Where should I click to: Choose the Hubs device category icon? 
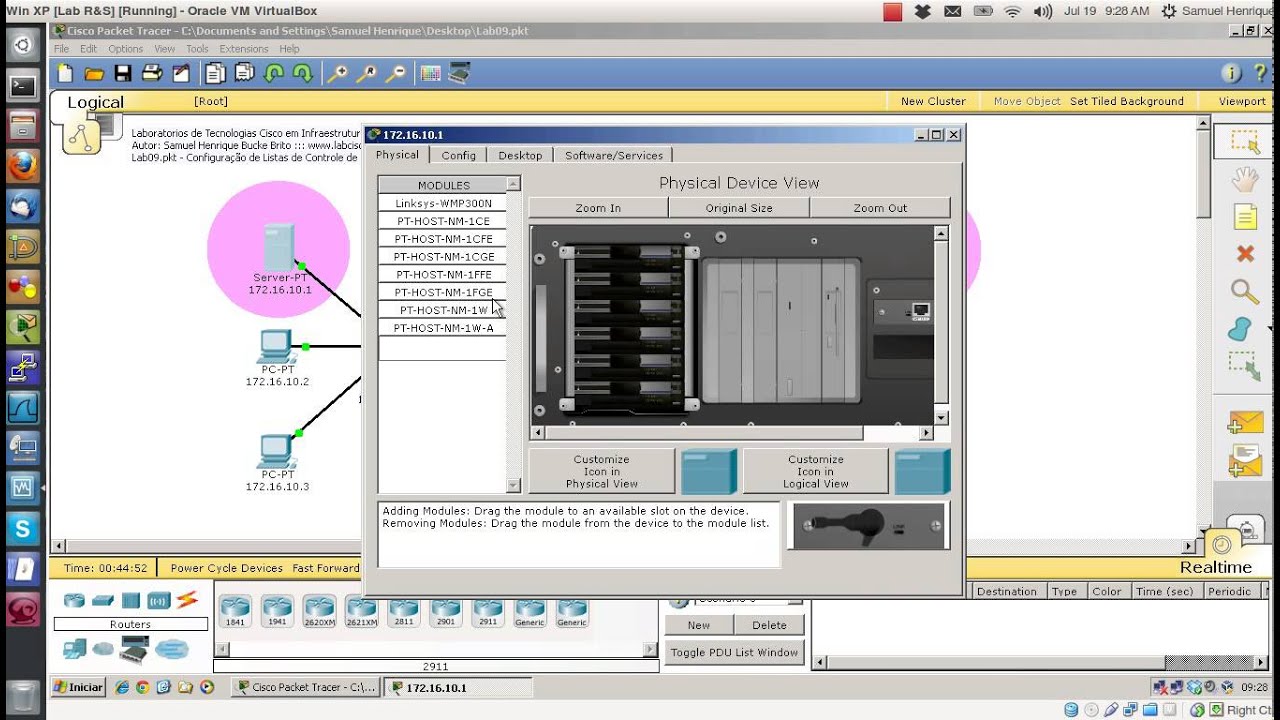pyautogui.click(x=131, y=600)
